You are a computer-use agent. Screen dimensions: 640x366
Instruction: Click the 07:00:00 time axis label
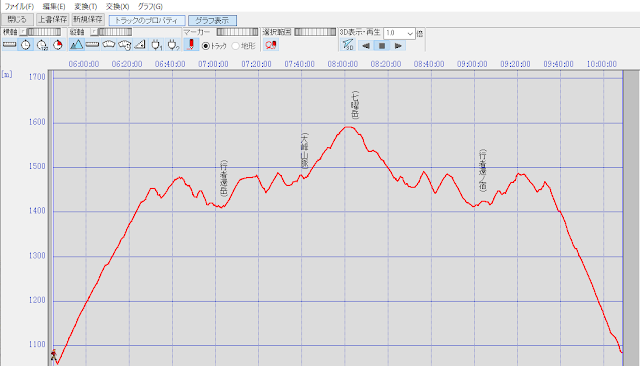213,64
